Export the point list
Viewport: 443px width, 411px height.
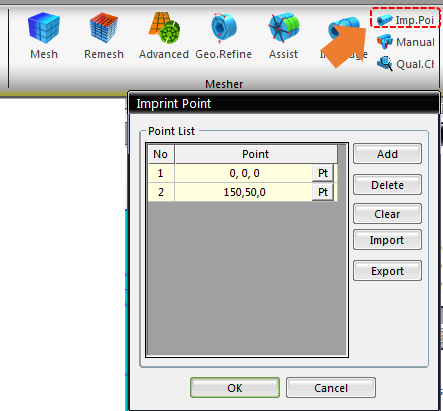[387, 271]
